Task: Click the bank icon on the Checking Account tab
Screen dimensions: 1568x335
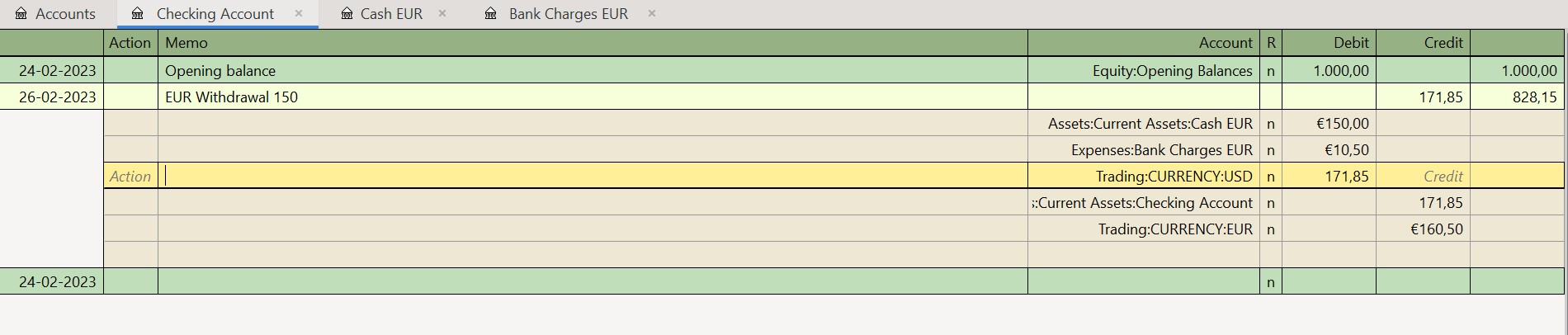Action: tap(138, 14)
